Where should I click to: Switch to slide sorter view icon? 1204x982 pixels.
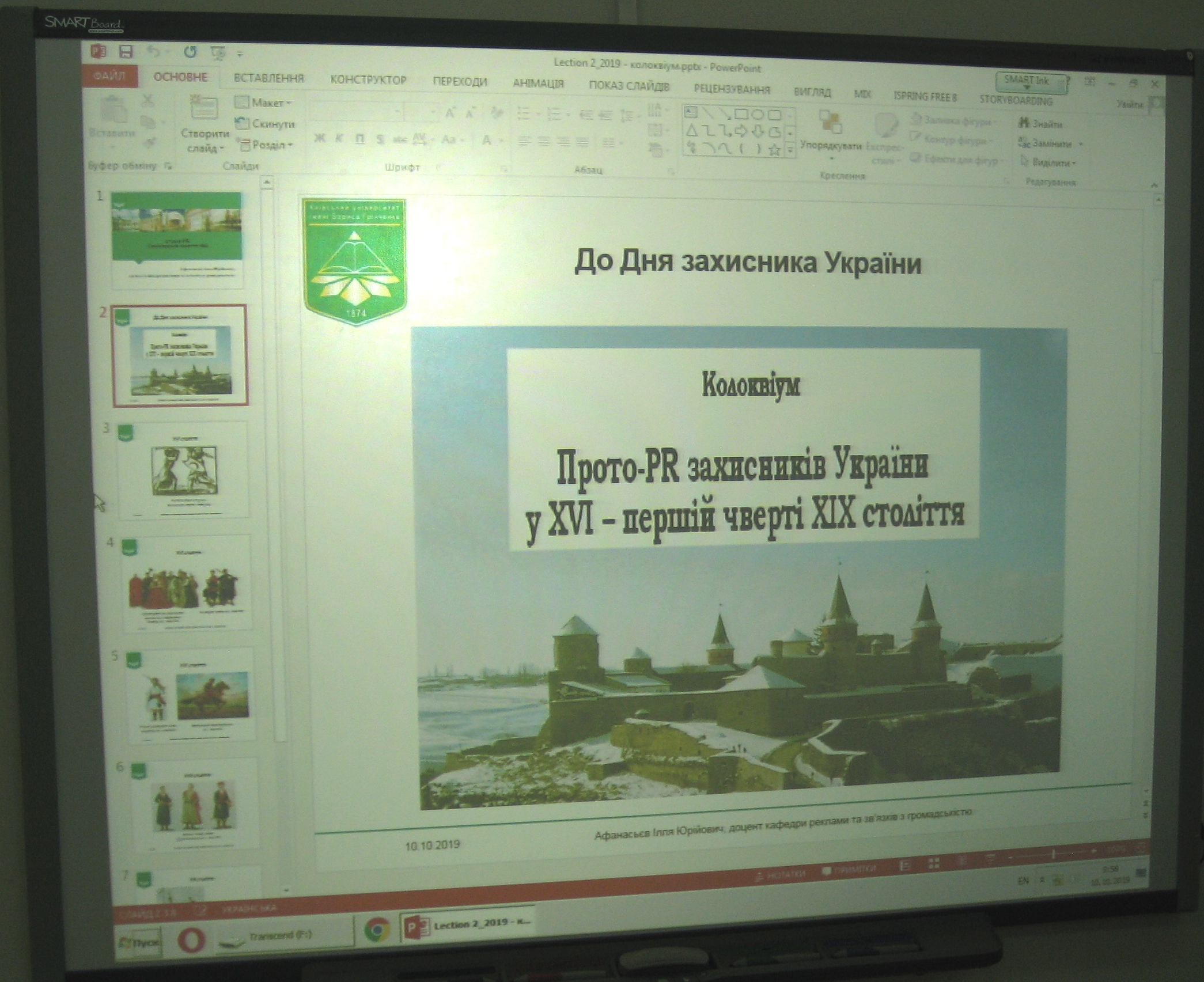934,864
